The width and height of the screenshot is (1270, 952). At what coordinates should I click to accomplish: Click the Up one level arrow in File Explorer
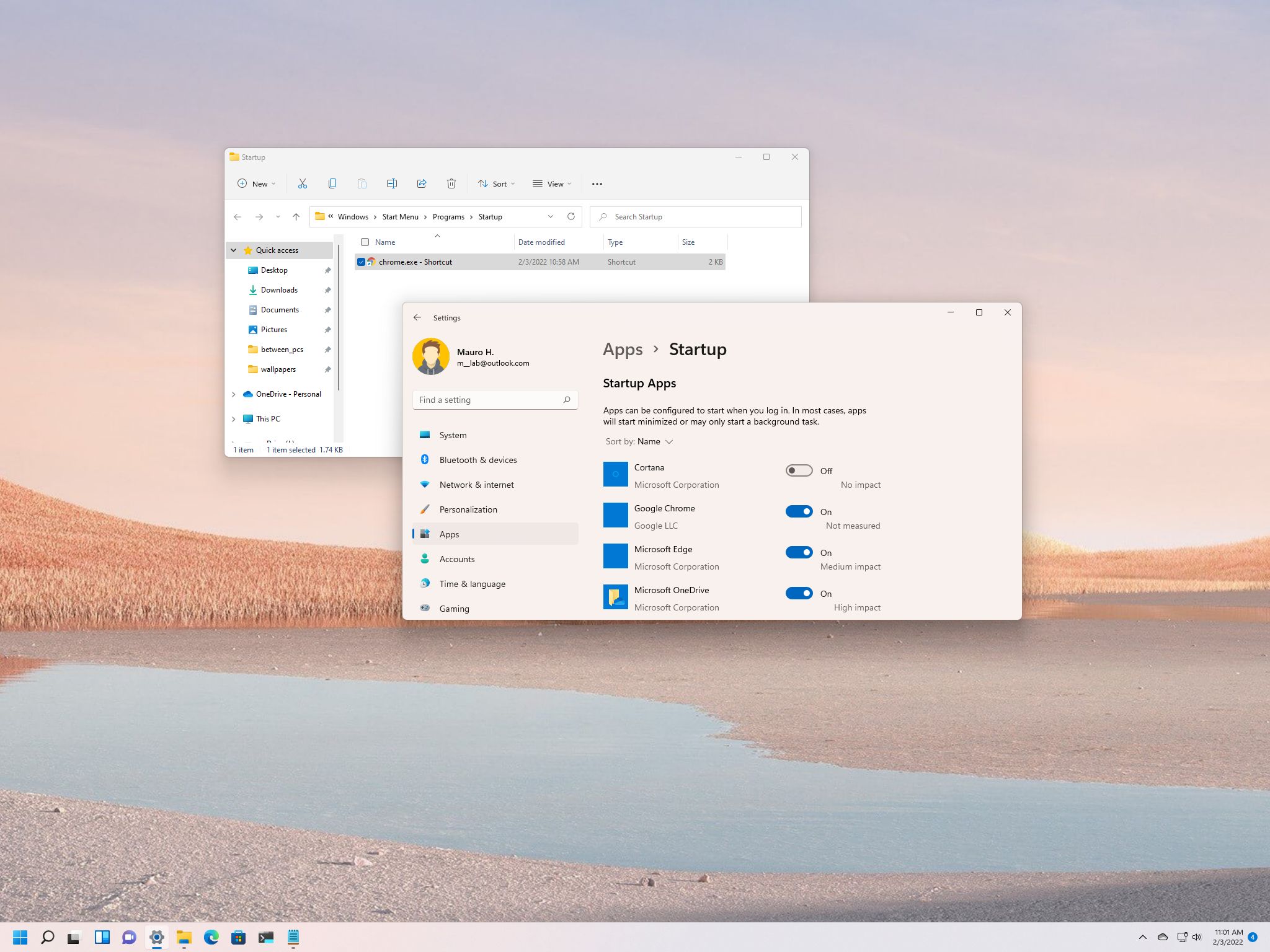(296, 217)
